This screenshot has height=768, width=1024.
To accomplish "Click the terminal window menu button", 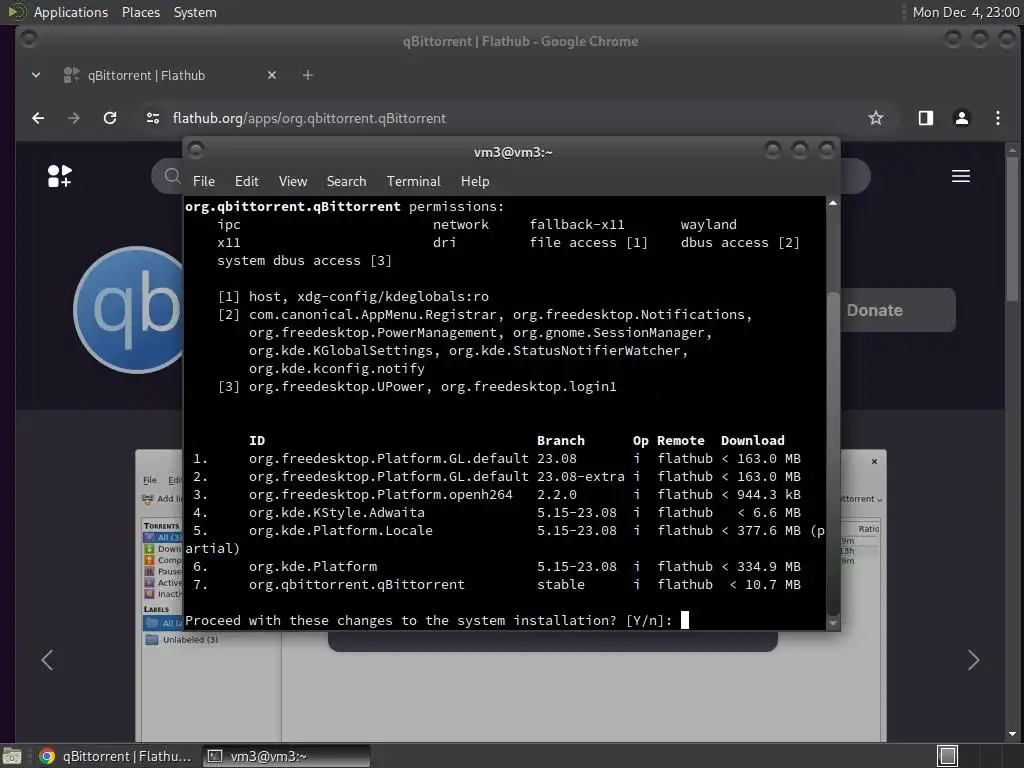I will click(x=196, y=151).
